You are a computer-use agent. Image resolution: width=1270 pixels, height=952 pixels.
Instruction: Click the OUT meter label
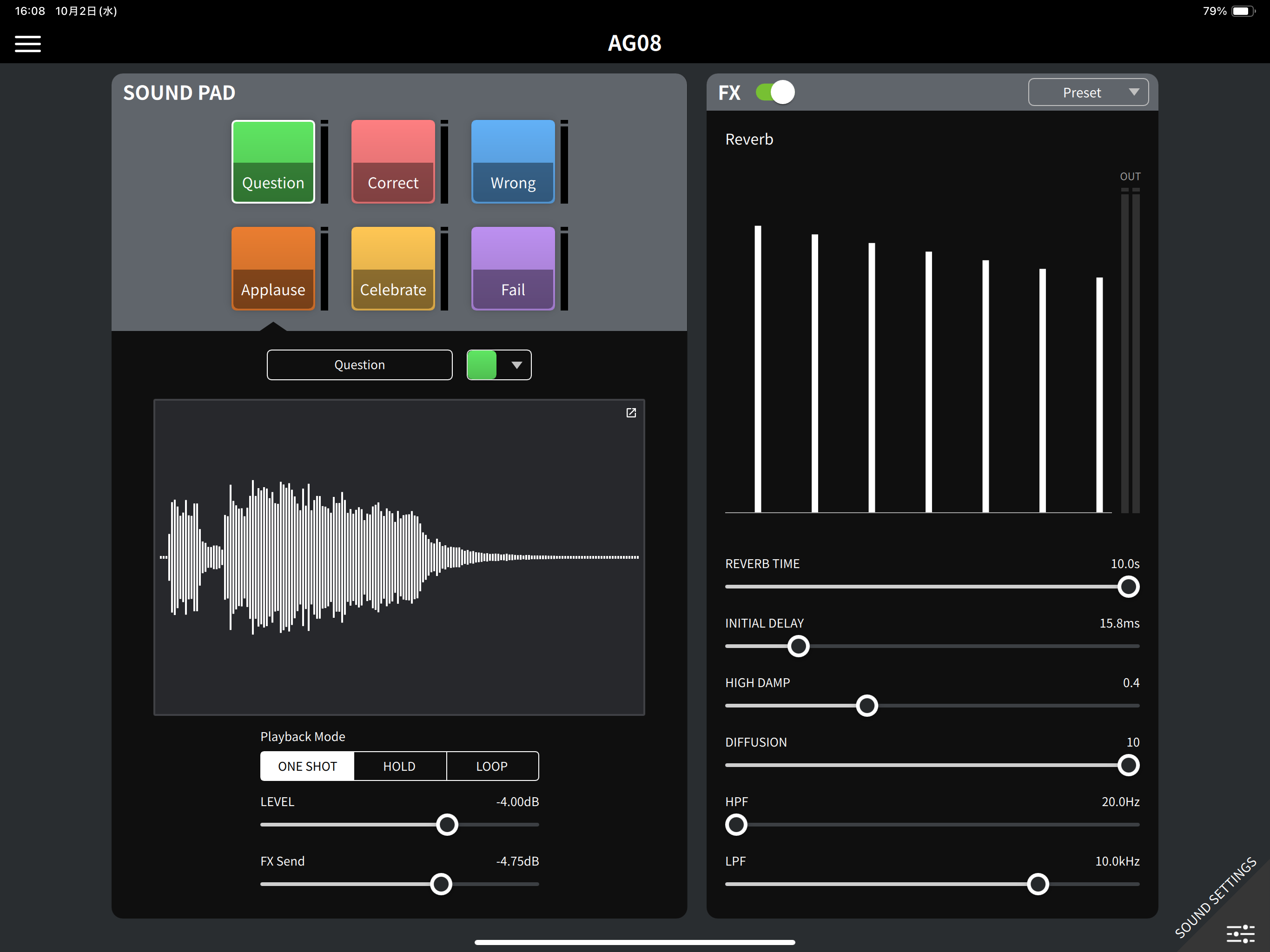point(1130,177)
